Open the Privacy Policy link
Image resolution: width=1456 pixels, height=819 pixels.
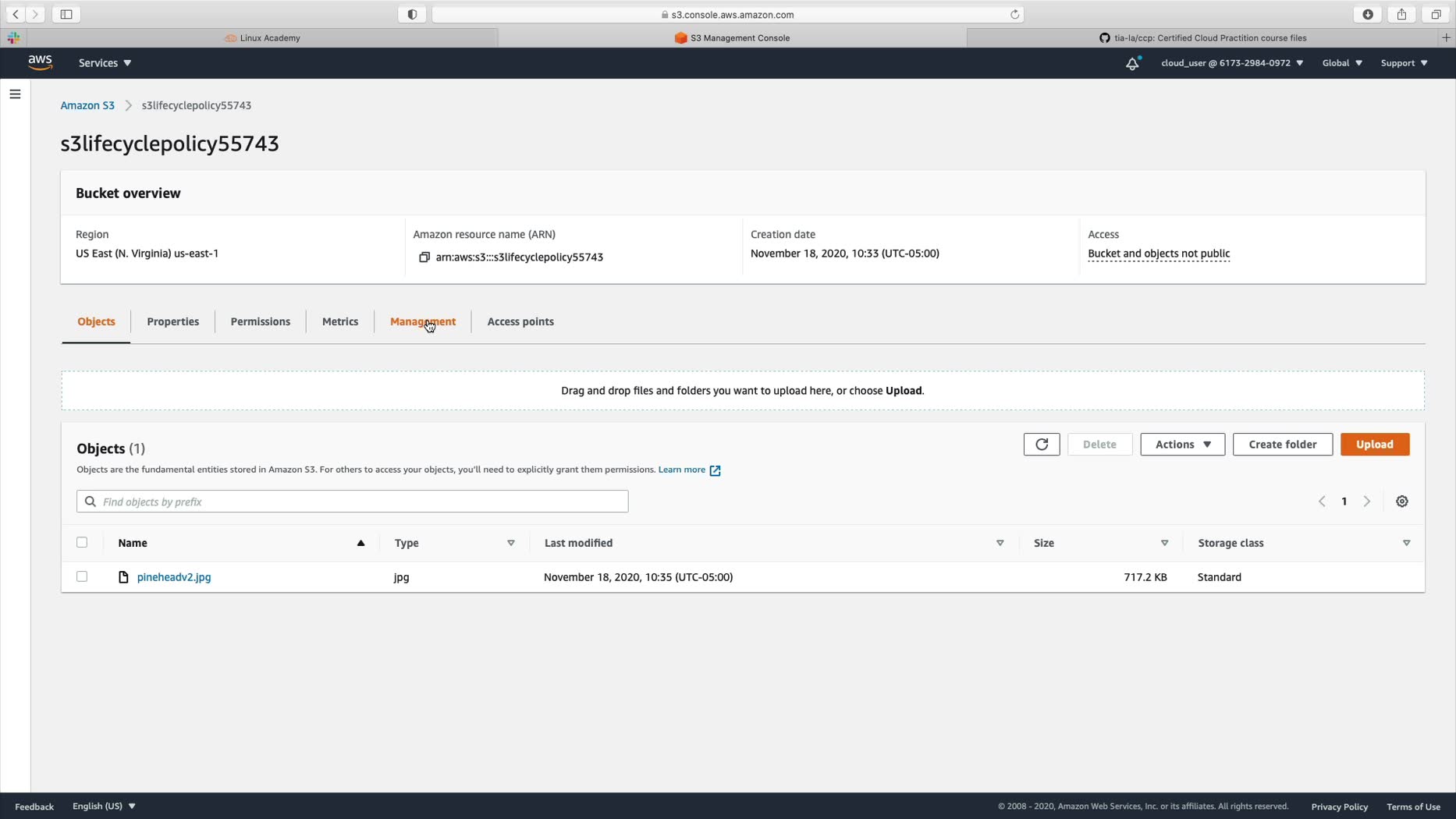tap(1340, 807)
